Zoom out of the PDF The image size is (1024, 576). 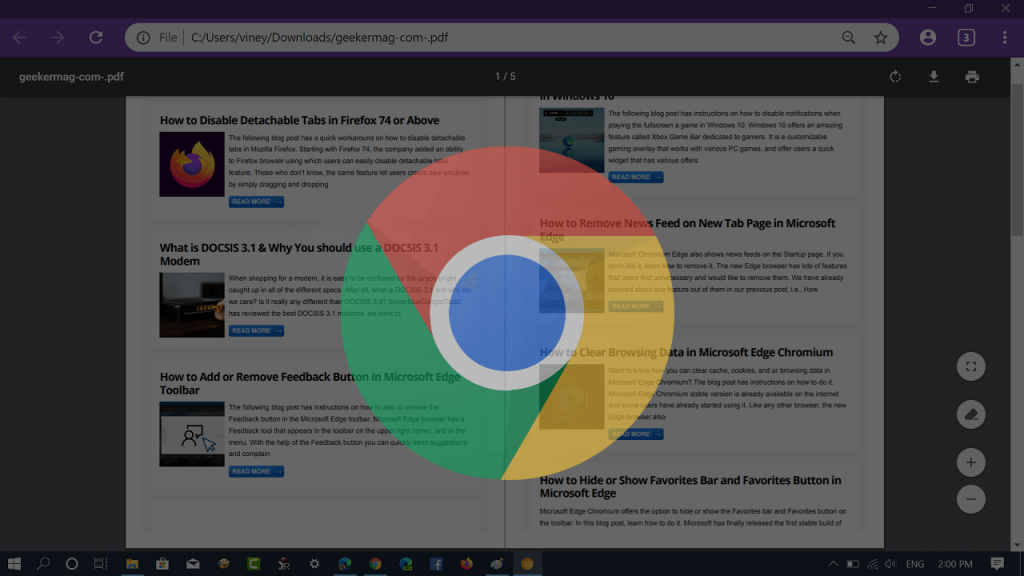971,500
